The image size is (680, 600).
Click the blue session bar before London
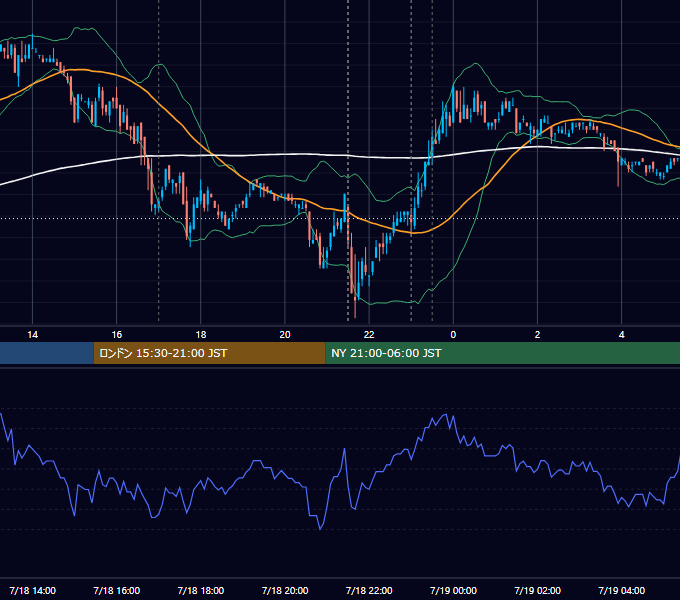[x=46, y=353]
